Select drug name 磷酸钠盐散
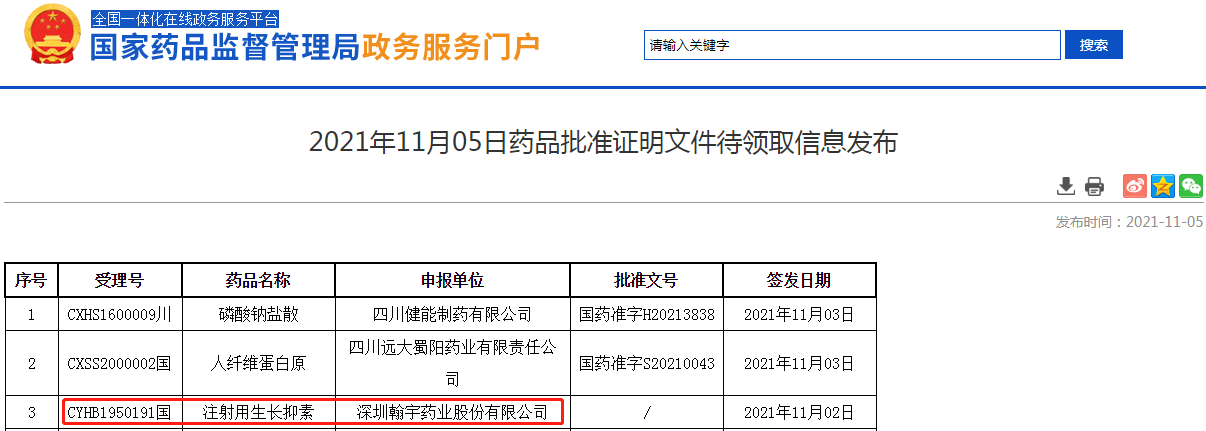The width and height of the screenshot is (1206, 431). (x=258, y=314)
